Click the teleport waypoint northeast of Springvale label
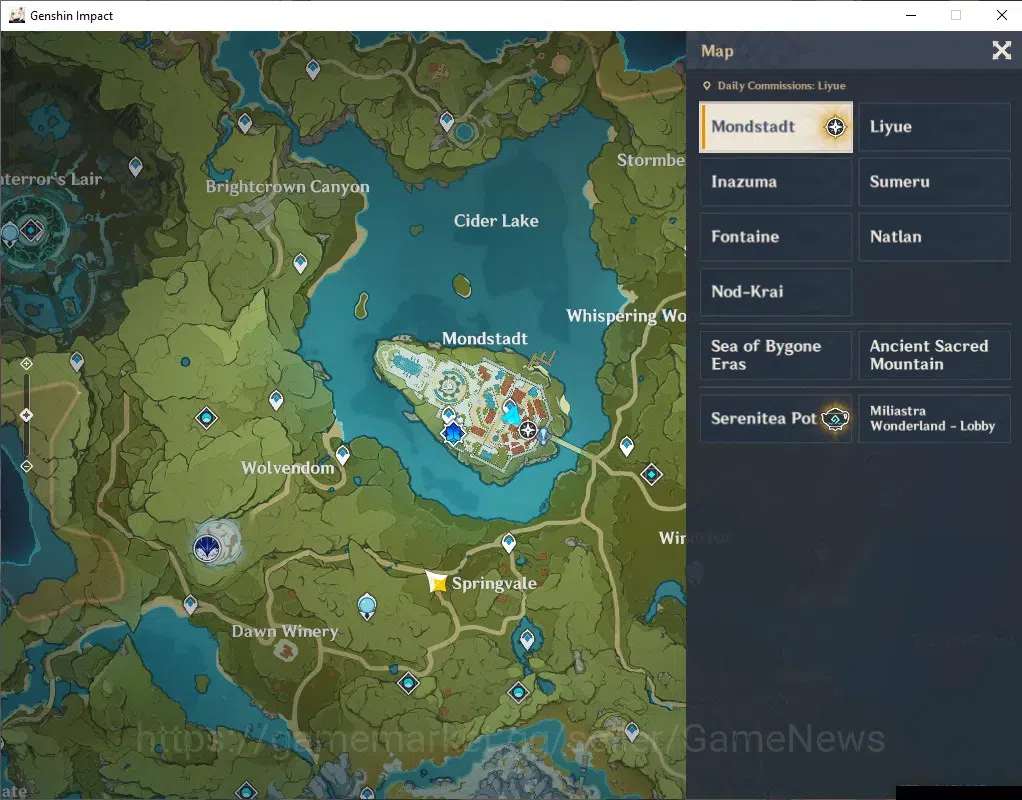This screenshot has height=800, width=1022. point(508,542)
